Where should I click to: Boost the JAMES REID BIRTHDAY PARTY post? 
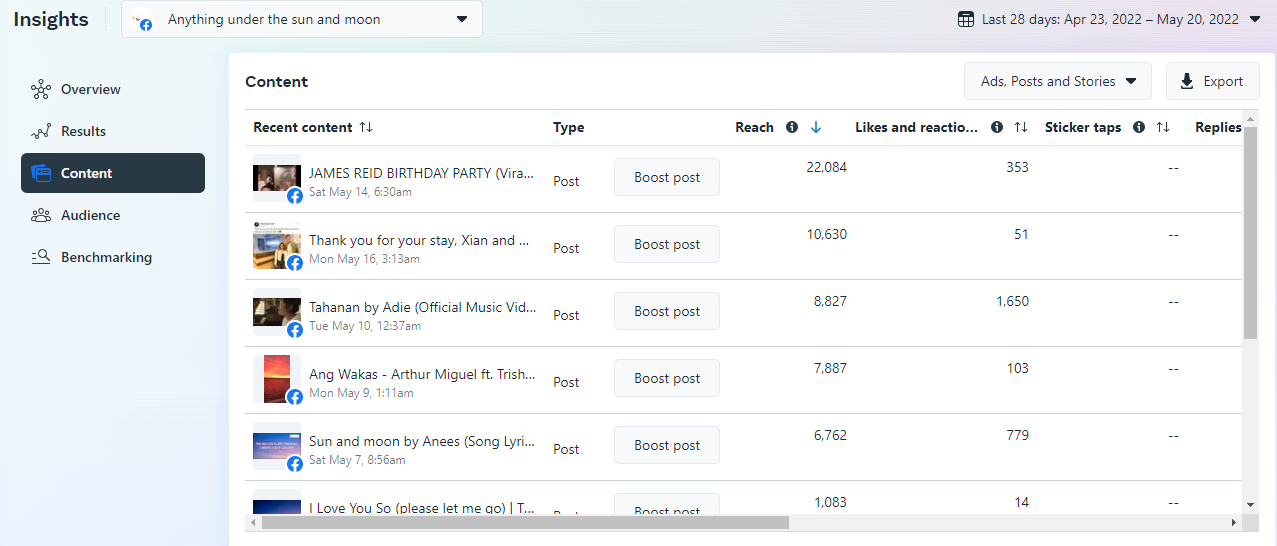[x=667, y=177]
